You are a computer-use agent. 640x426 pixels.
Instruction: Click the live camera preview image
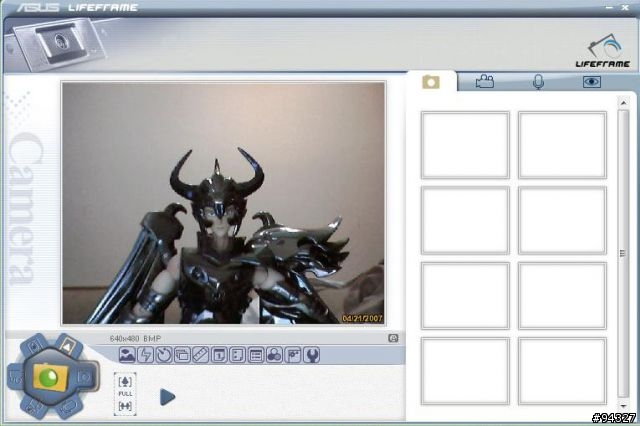(x=223, y=203)
